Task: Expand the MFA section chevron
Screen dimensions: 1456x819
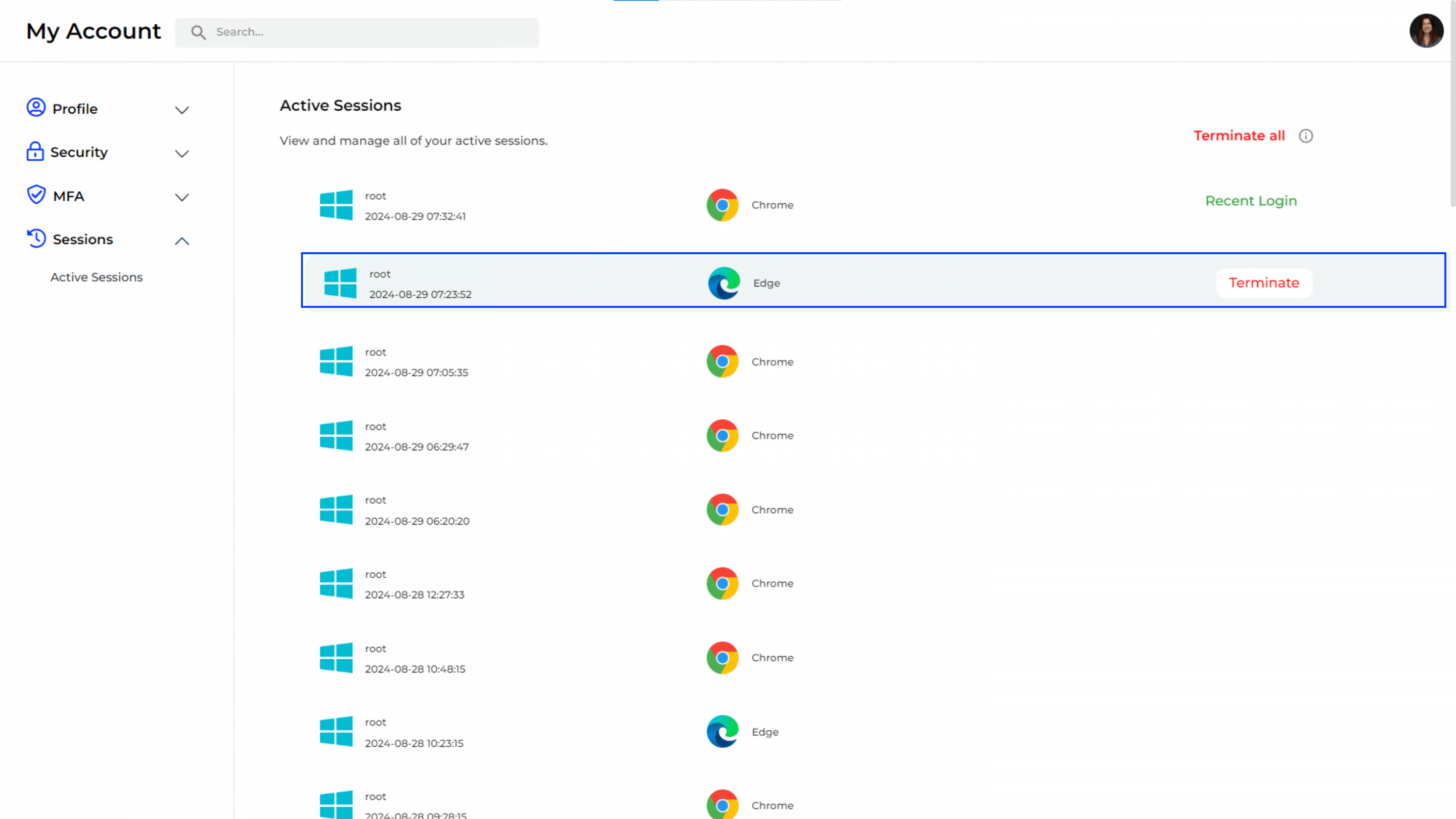Action: (x=181, y=197)
